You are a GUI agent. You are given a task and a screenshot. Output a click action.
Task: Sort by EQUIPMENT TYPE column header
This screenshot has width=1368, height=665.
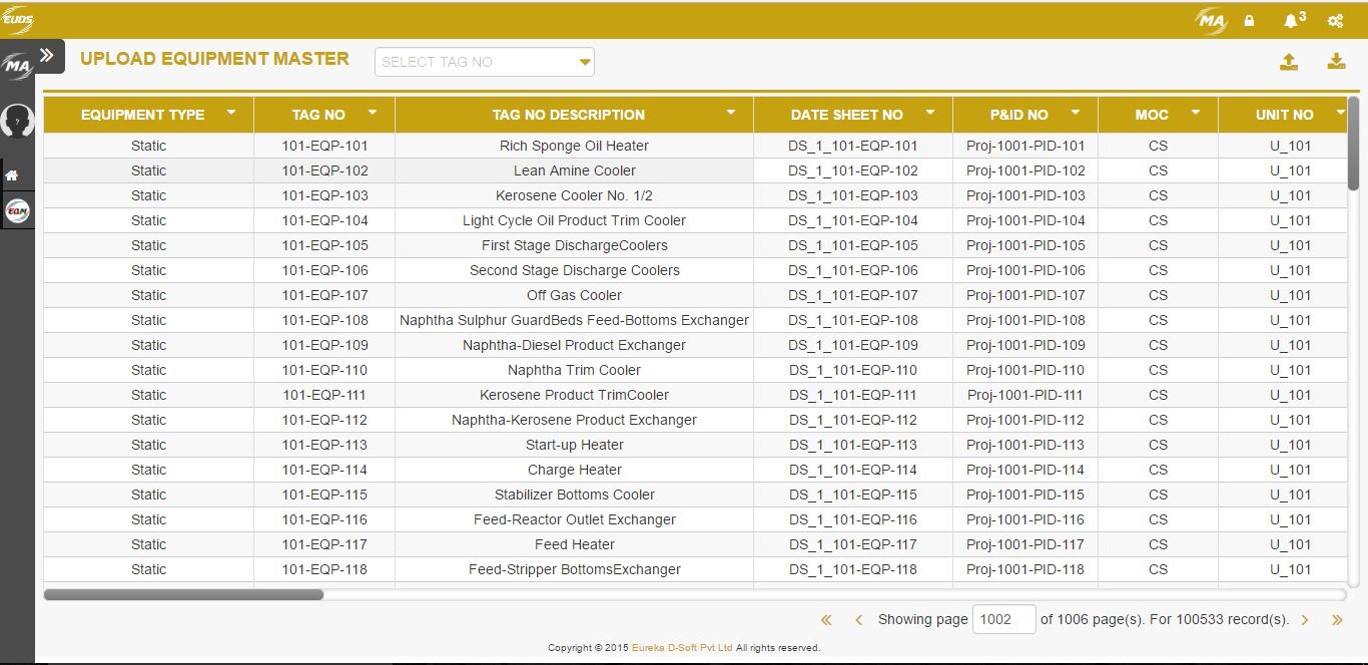coord(143,115)
